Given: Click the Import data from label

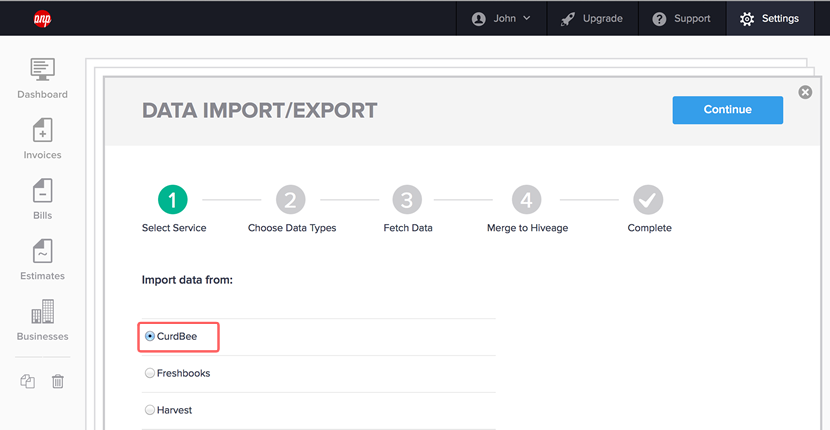Looking at the screenshot, I should tap(187, 280).
